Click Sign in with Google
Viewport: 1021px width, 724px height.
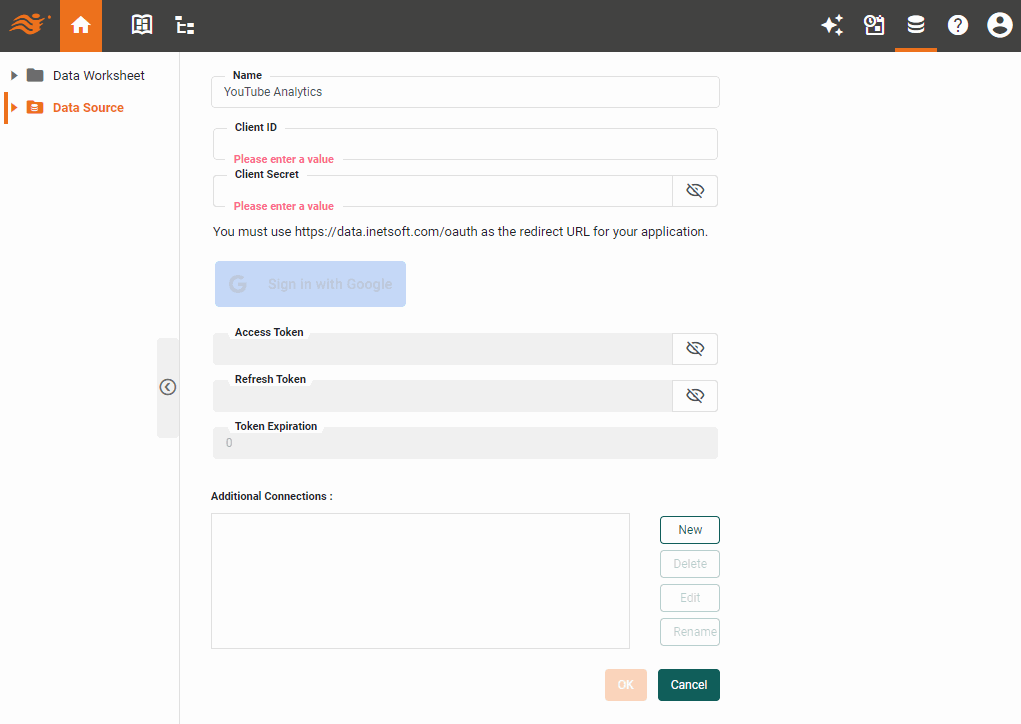310,284
